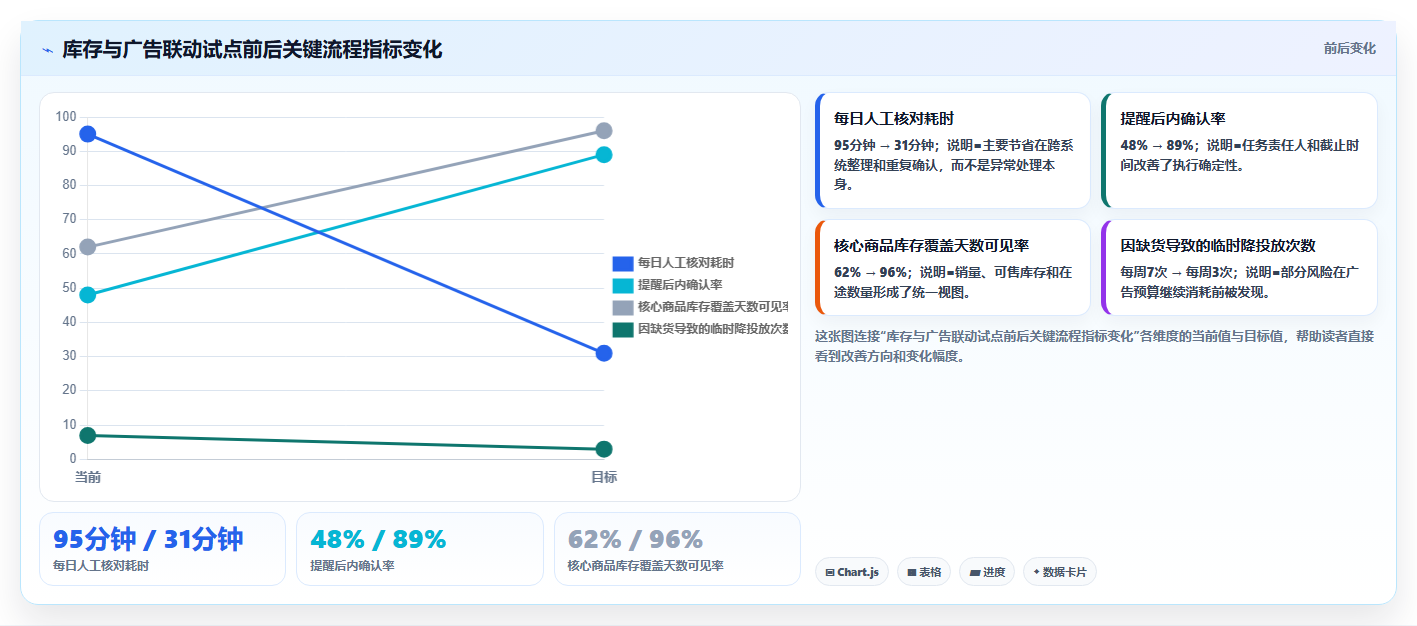This screenshot has width=1417, height=626.
Task: Click the gray data point at 96 for 目标
Action: coord(604,131)
